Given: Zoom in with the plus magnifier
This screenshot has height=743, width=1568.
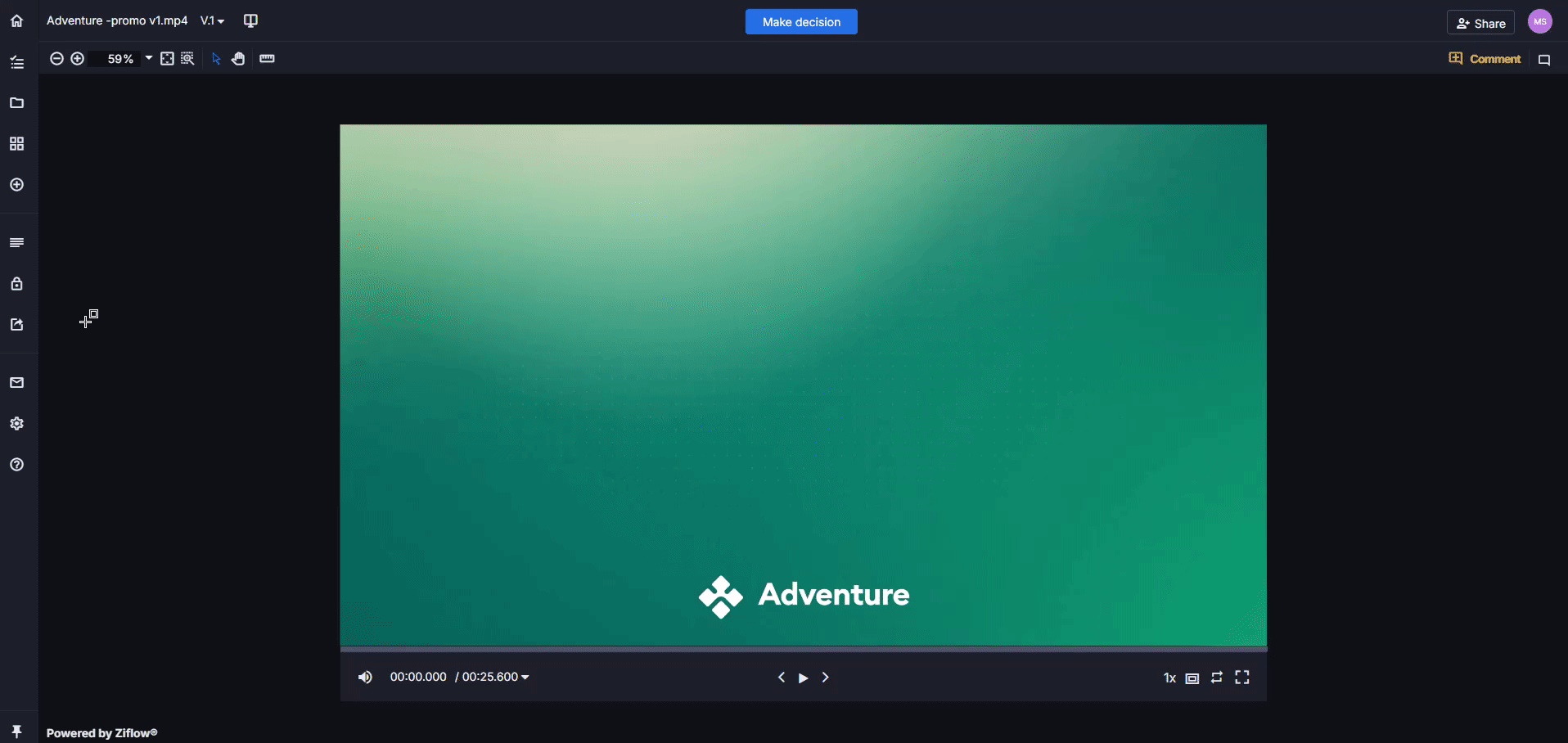Looking at the screenshot, I should click(x=78, y=59).
